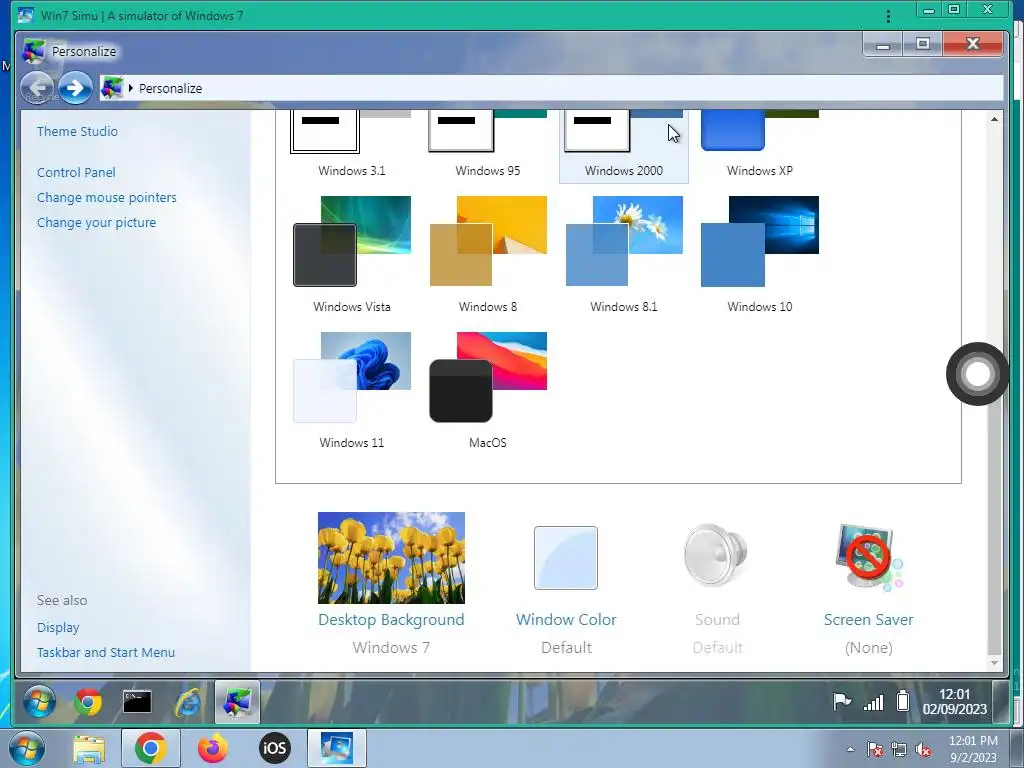Image resolution: width=1024 pixels, height=768 pixels.
Task: Click simulator show desktop button
Action: pyautogui.click(x=1000, y=702)
